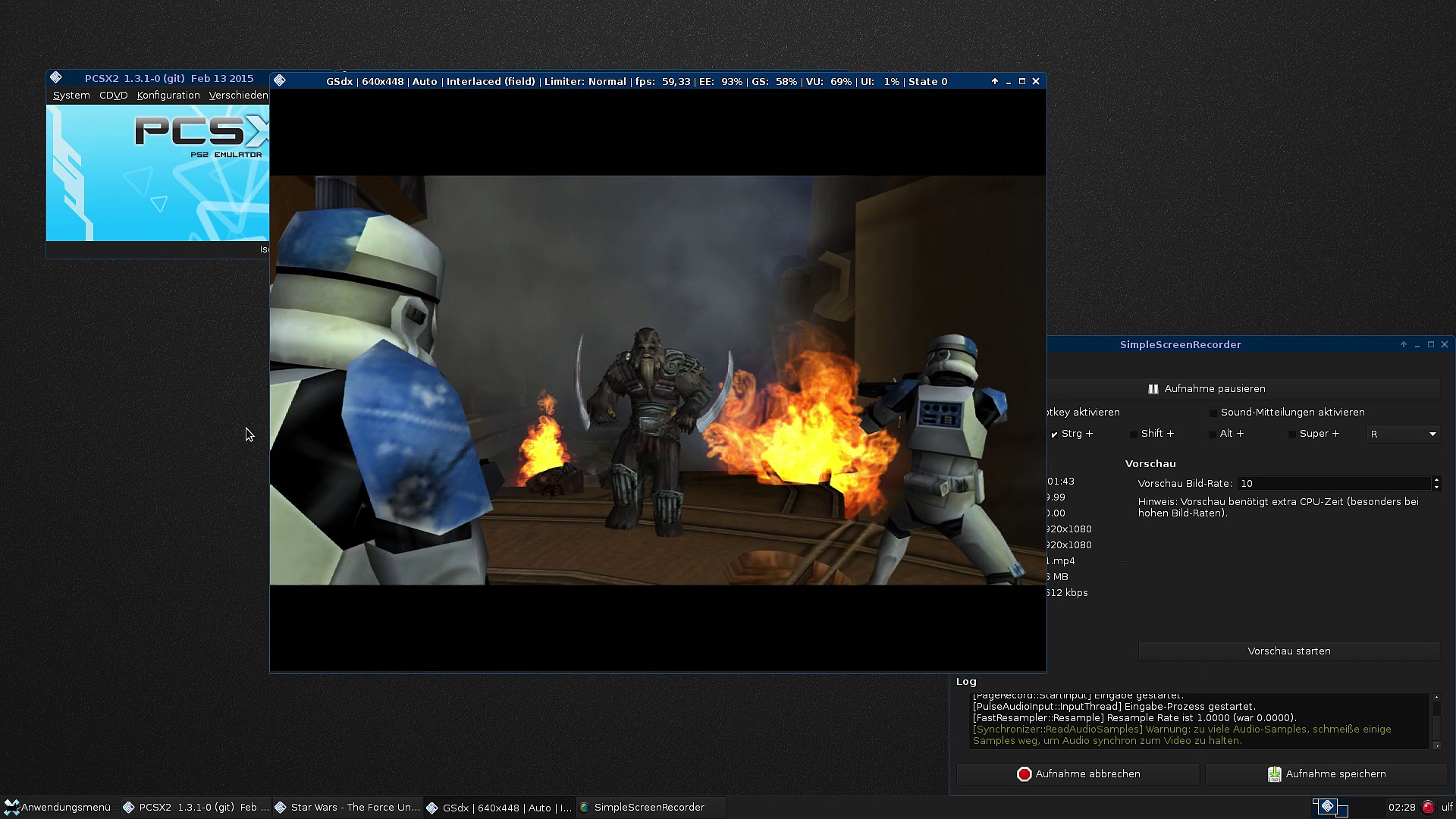Open the Anwendungsmenü launcher icon

point(11,808)
